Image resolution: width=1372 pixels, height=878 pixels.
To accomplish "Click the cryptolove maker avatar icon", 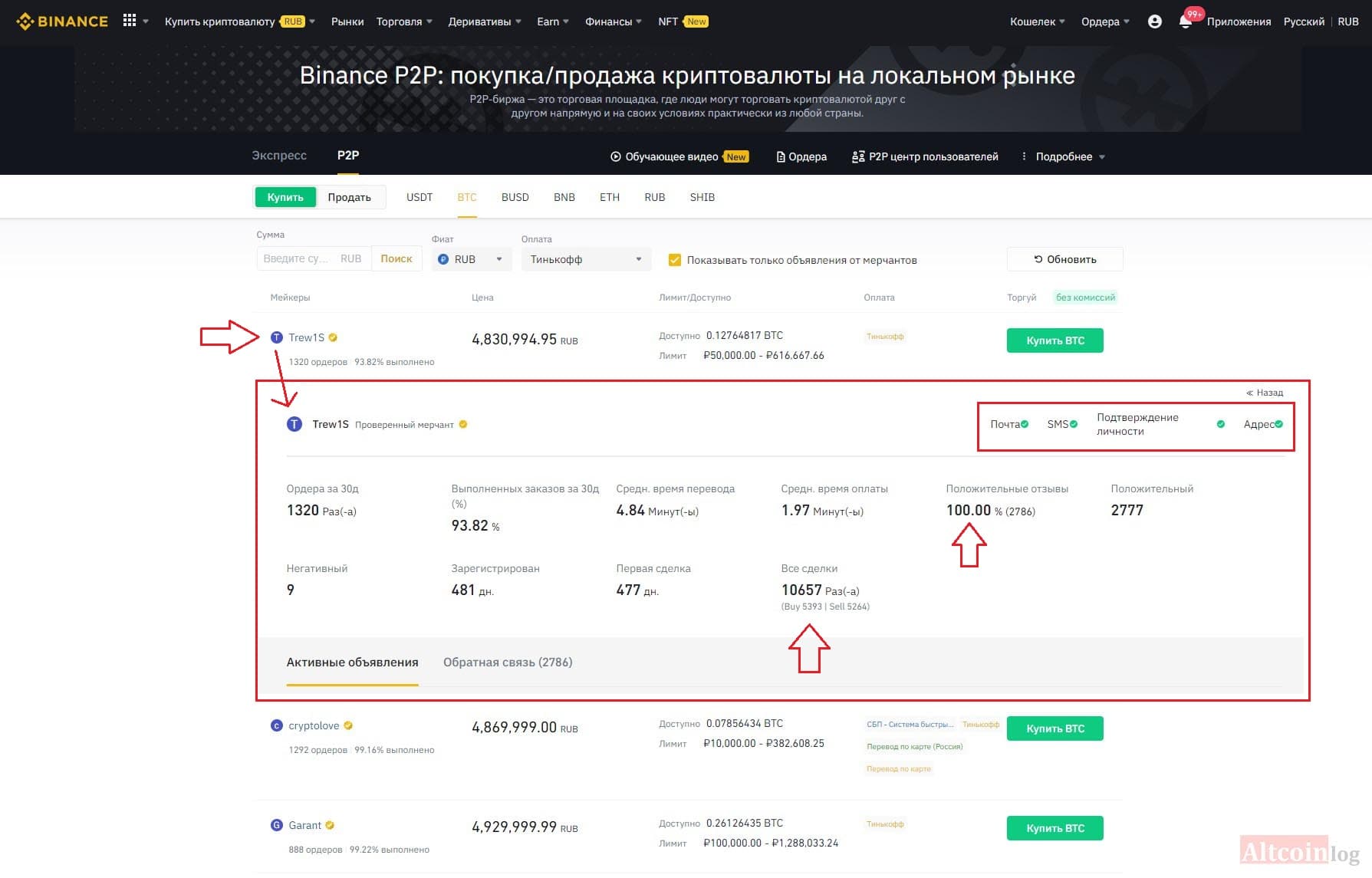I will 277,725.
